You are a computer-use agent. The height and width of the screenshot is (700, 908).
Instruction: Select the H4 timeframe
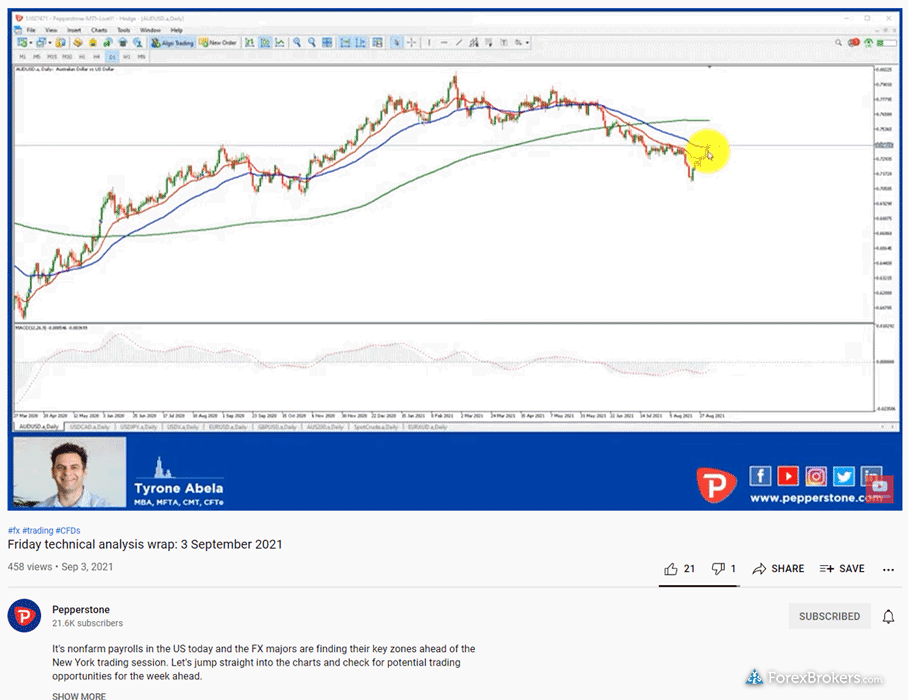pos(97,57)
